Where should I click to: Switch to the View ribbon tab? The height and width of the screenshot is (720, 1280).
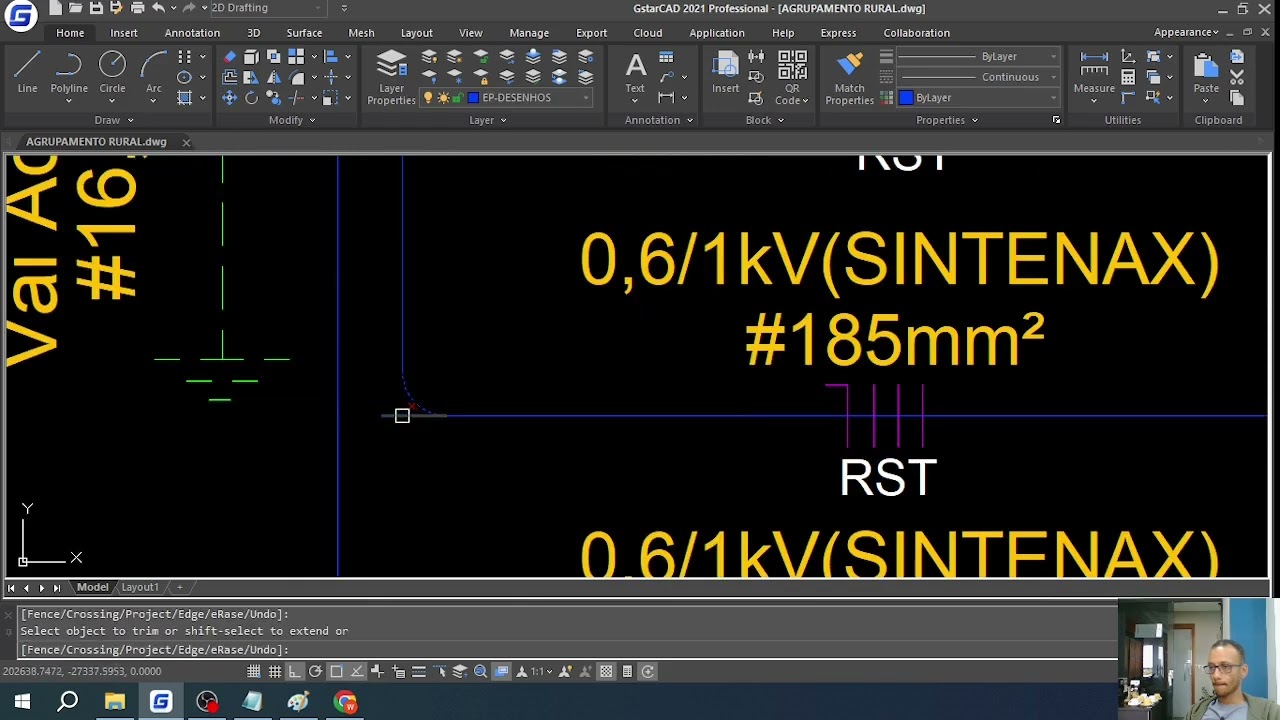470,33
